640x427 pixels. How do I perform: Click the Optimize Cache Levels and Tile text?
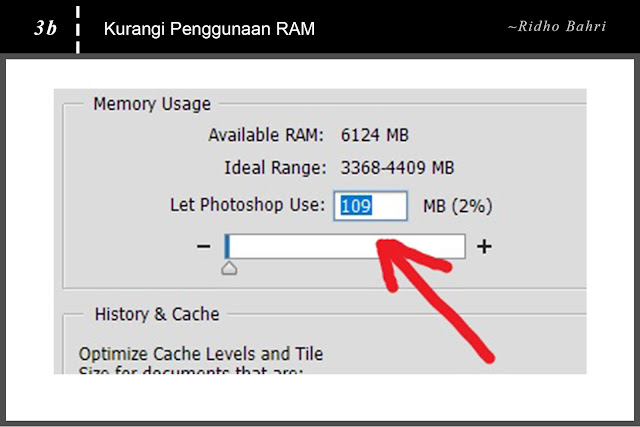tap(201, 354)
